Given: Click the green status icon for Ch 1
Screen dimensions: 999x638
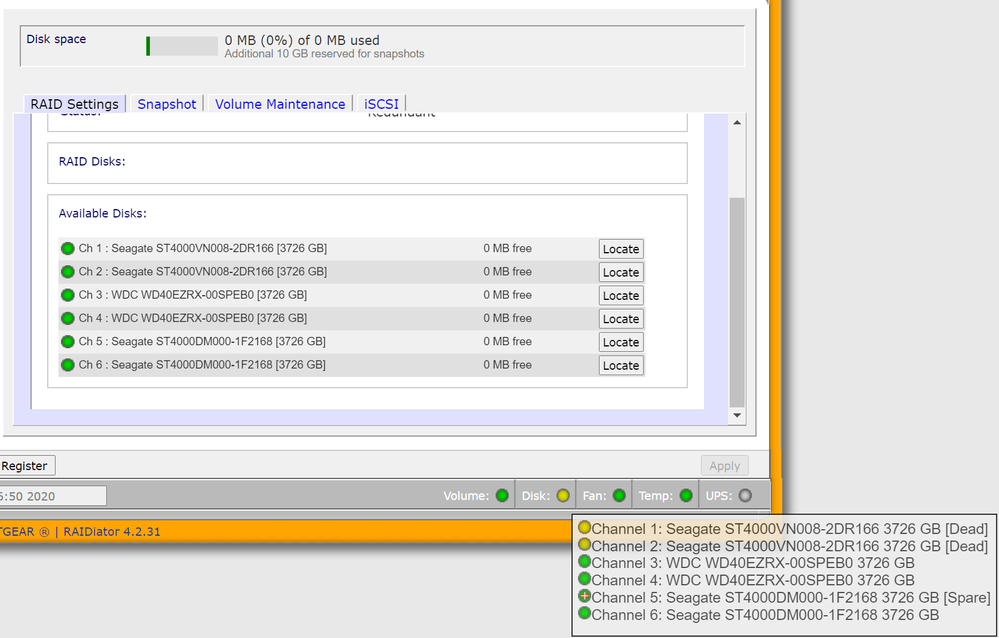Looking at the screenshot, I should coord(68,249).
